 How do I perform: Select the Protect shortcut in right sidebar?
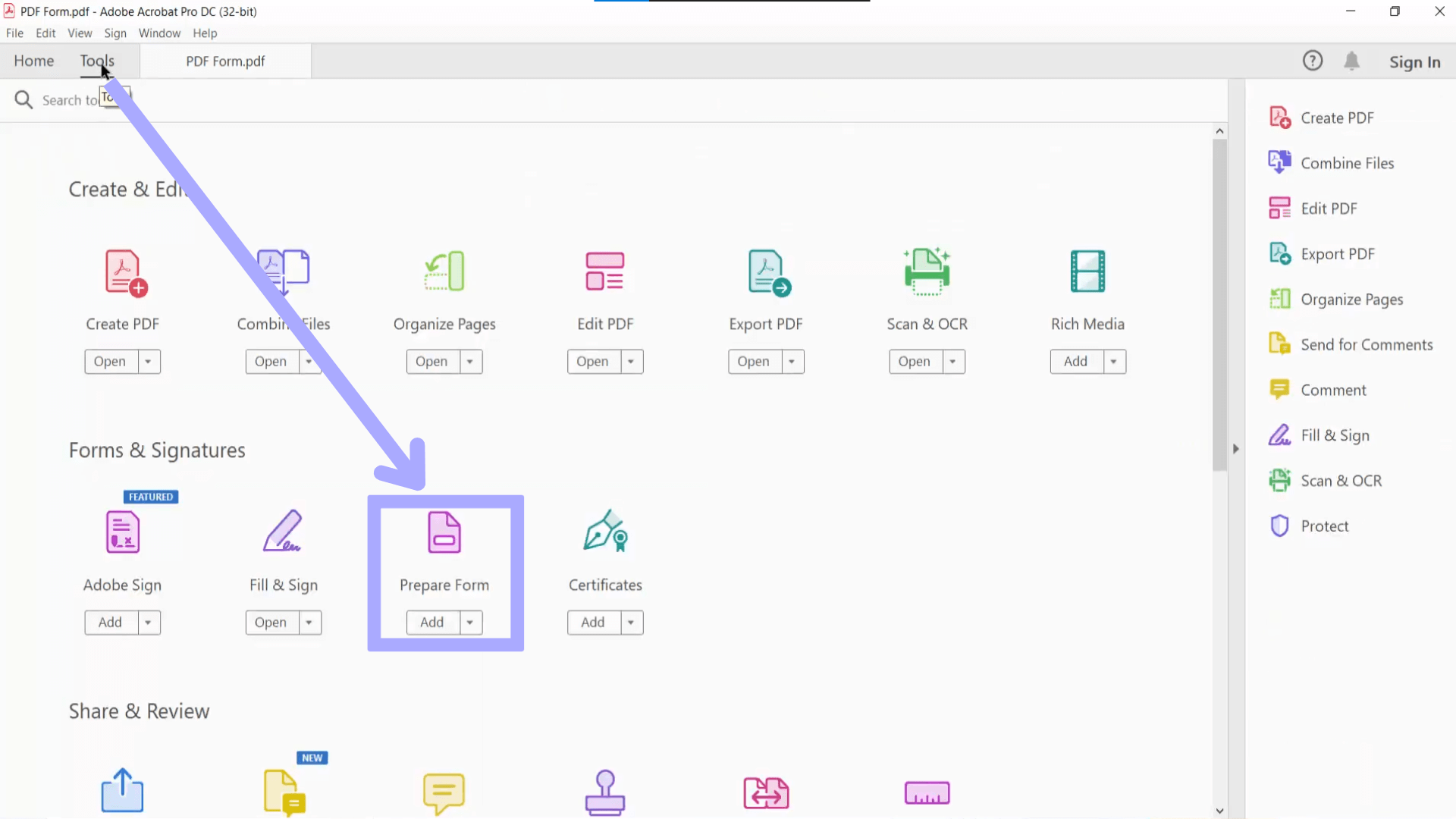tap(1325, 526)
